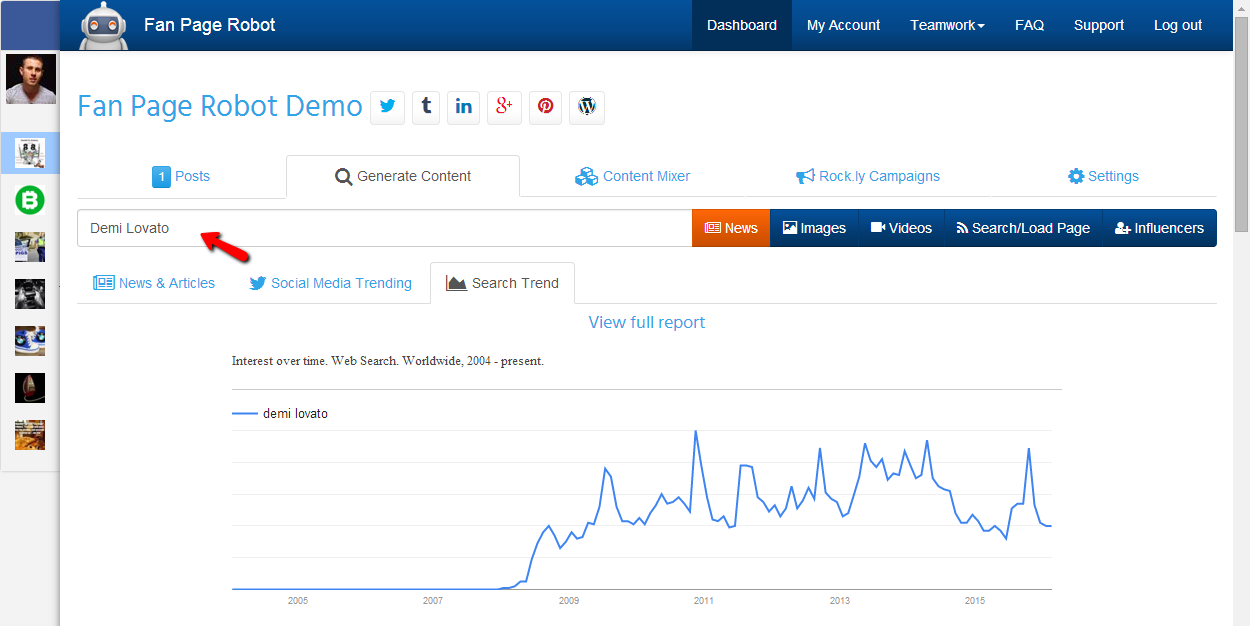Click the Google Plus icon button
Image resolution: width=1250 pixels, height=626 pixels.
click(x=505, y=107)
